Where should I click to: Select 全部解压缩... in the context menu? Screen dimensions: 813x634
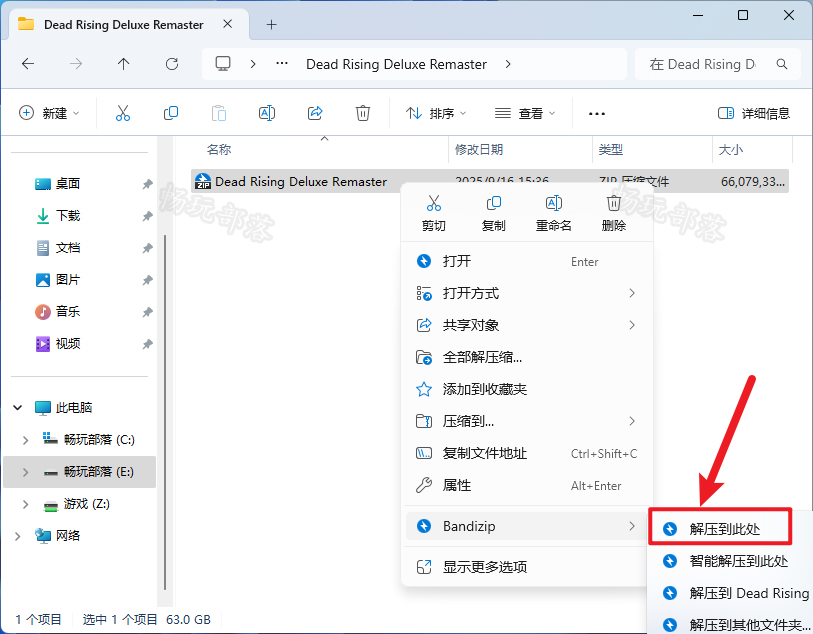point(527,357)
